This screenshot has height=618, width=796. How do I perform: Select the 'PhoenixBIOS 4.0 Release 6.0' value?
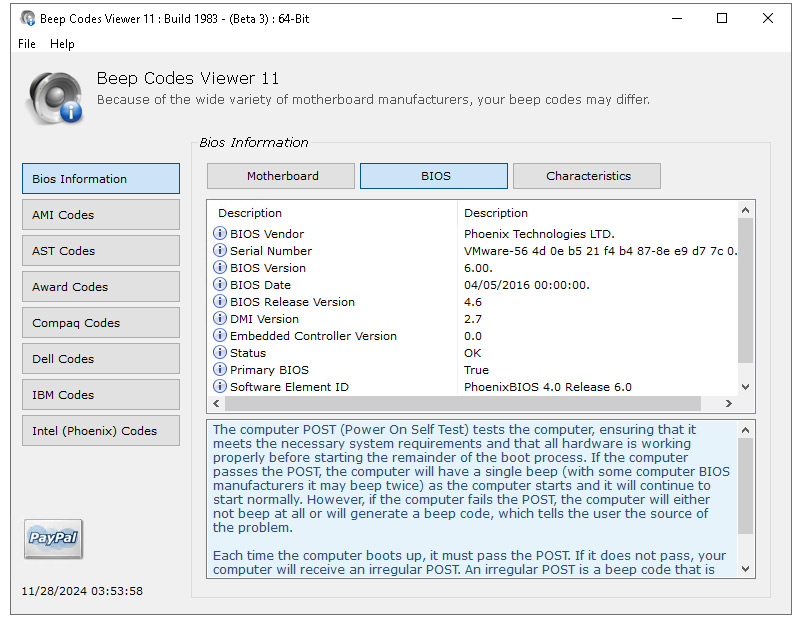(x=548, y=386)
